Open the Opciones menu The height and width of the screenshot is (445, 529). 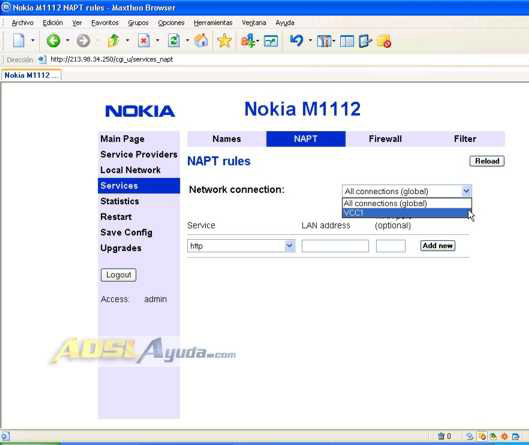171,23
